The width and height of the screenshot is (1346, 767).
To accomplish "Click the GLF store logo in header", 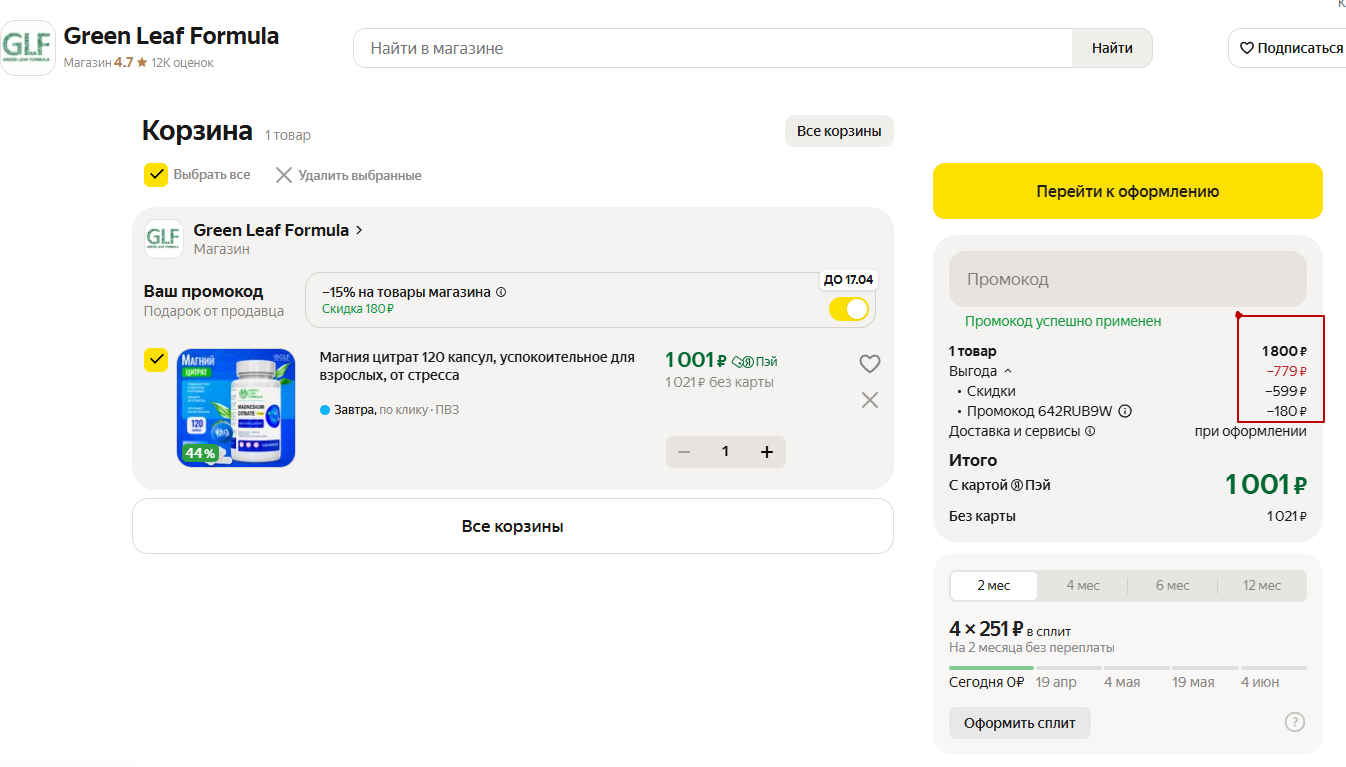I will [27, 48].
